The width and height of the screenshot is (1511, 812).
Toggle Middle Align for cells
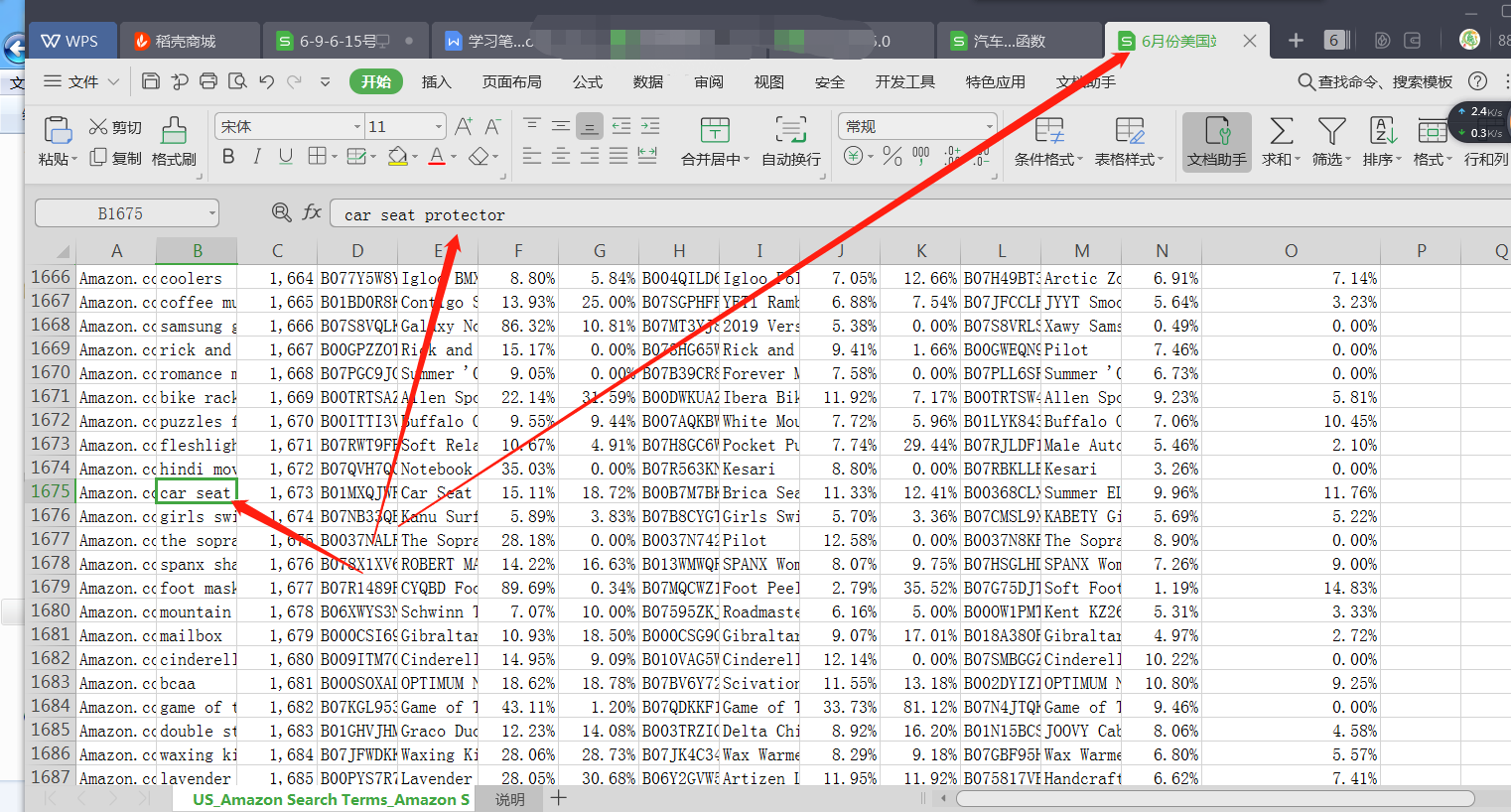point(561,126)
